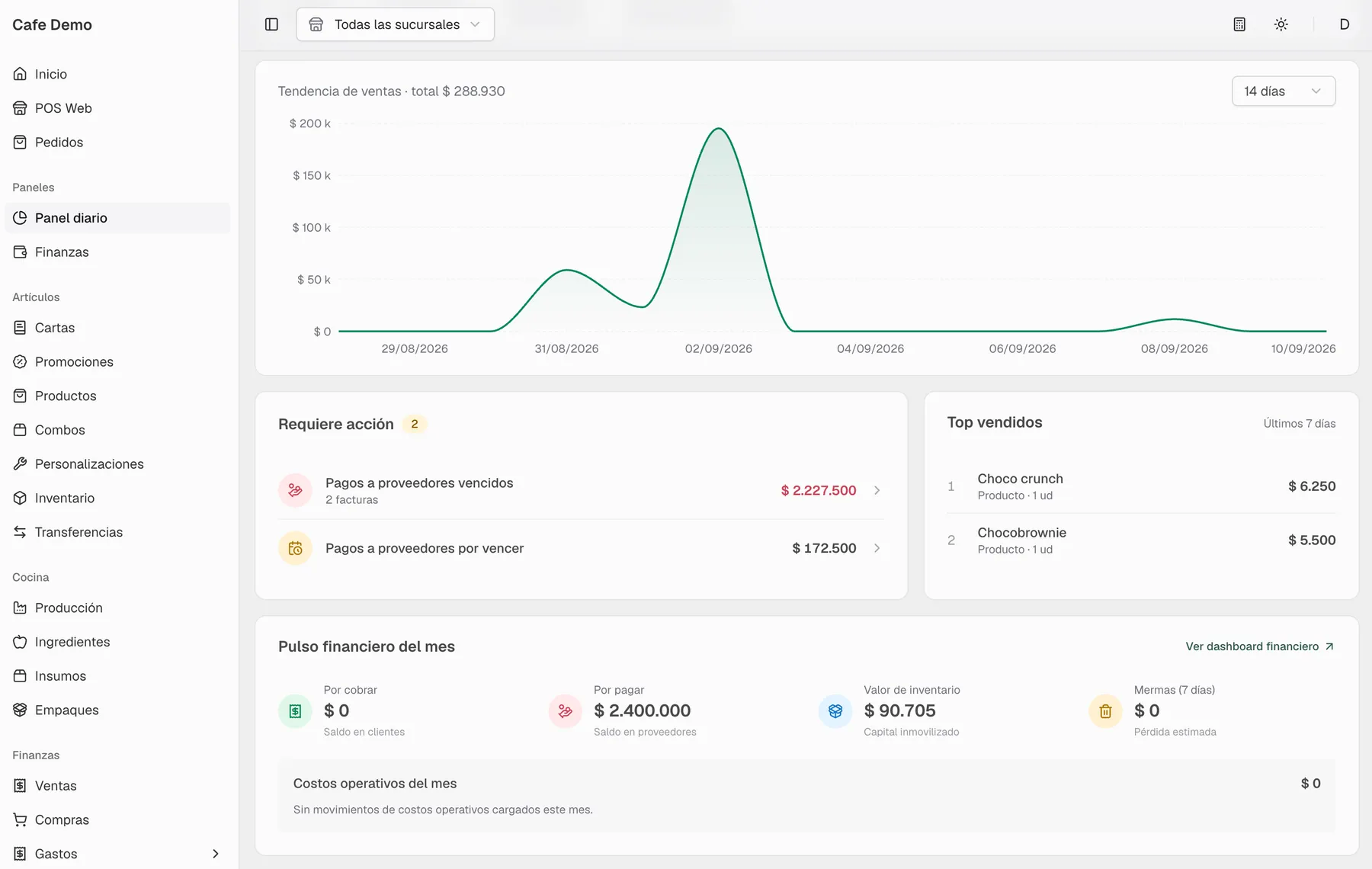Click Pagos a proveedores vencidos row title
The width and height of the screenshot is (1372, 869).
point(419,483)
